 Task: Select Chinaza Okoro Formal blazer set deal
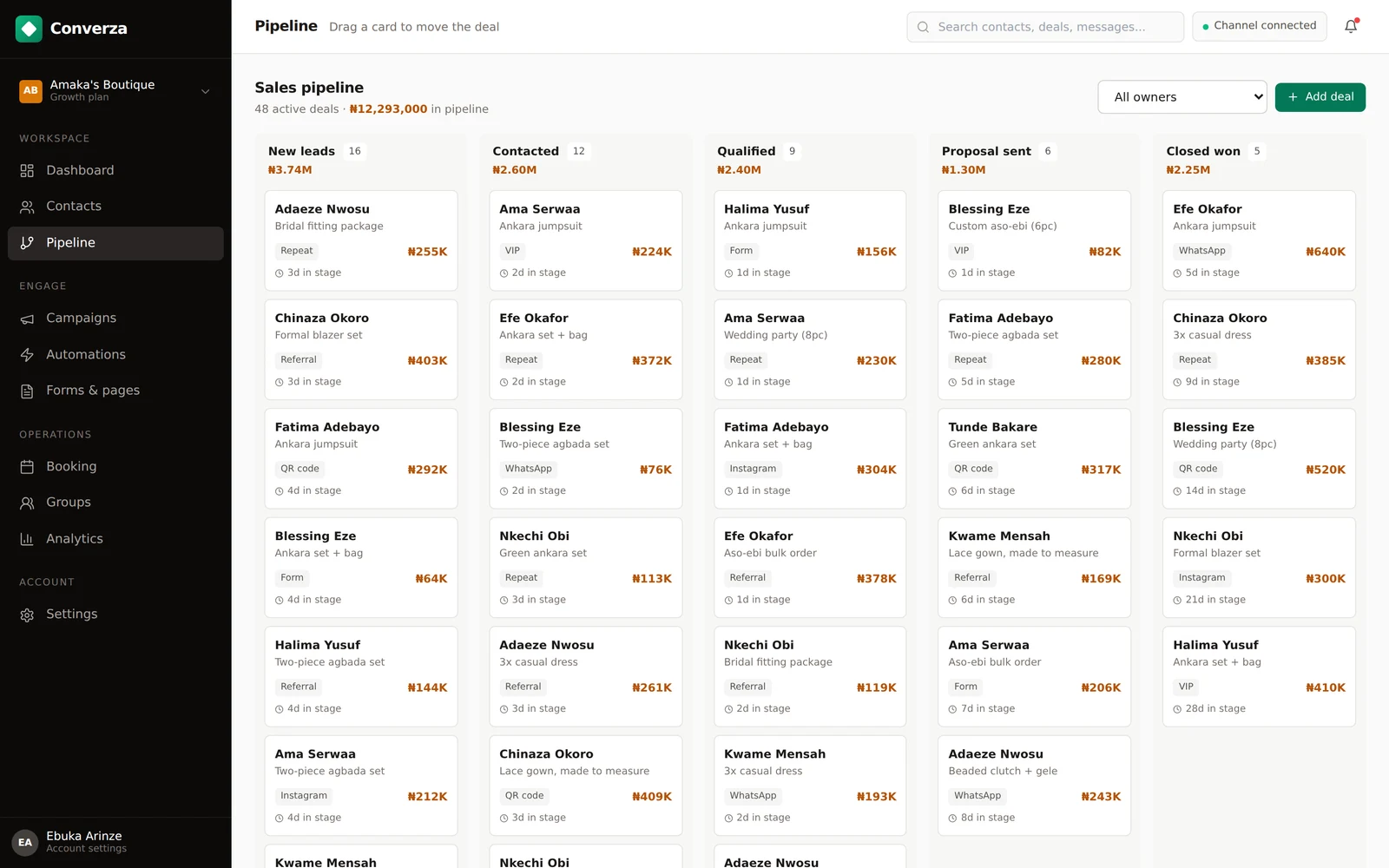[x=361, y=350]
